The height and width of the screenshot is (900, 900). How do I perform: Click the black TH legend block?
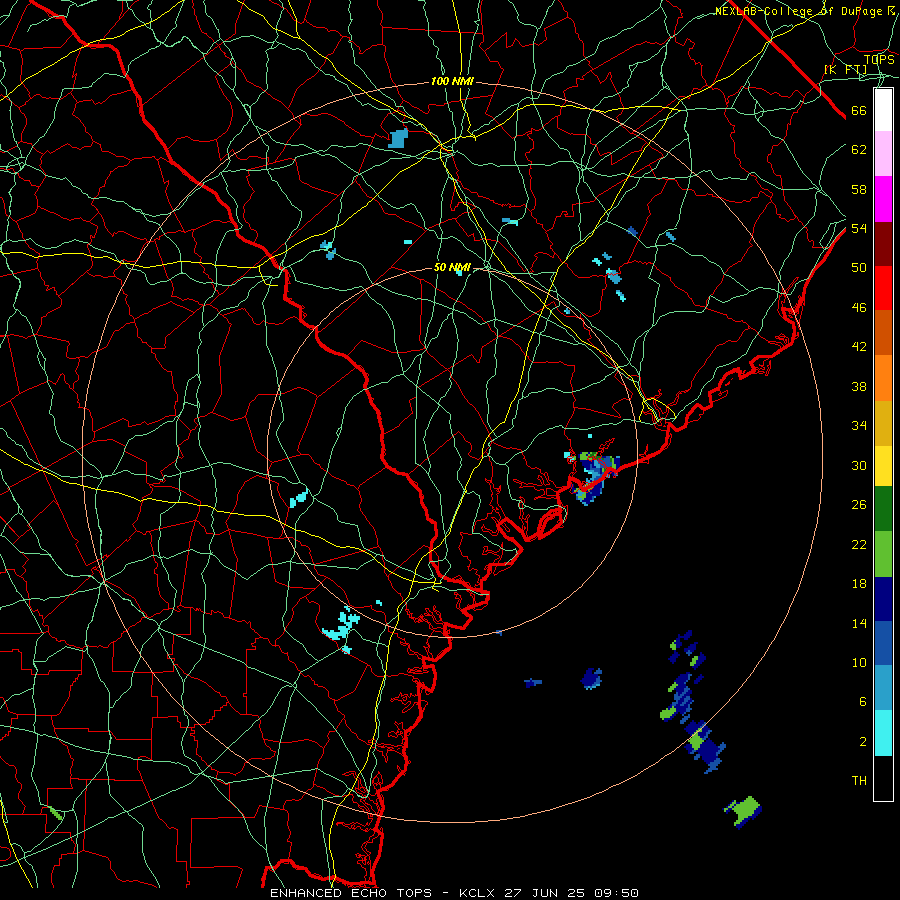[x=883, y=777]
